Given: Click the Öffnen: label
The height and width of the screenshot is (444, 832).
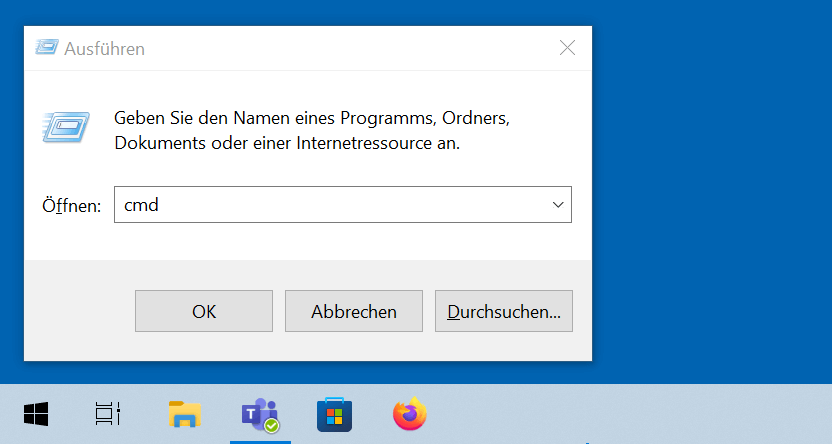Looking at the screenshot, I should [71, 205].
